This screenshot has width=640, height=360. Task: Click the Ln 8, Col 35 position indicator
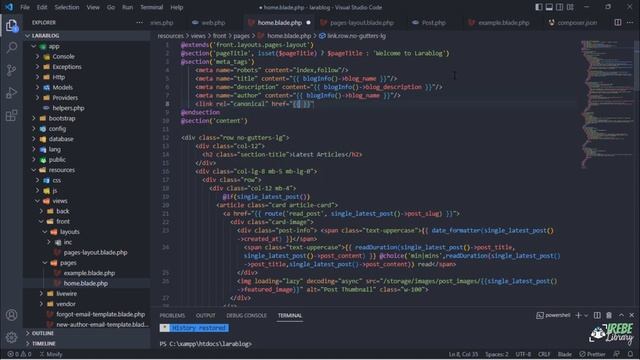463,354
